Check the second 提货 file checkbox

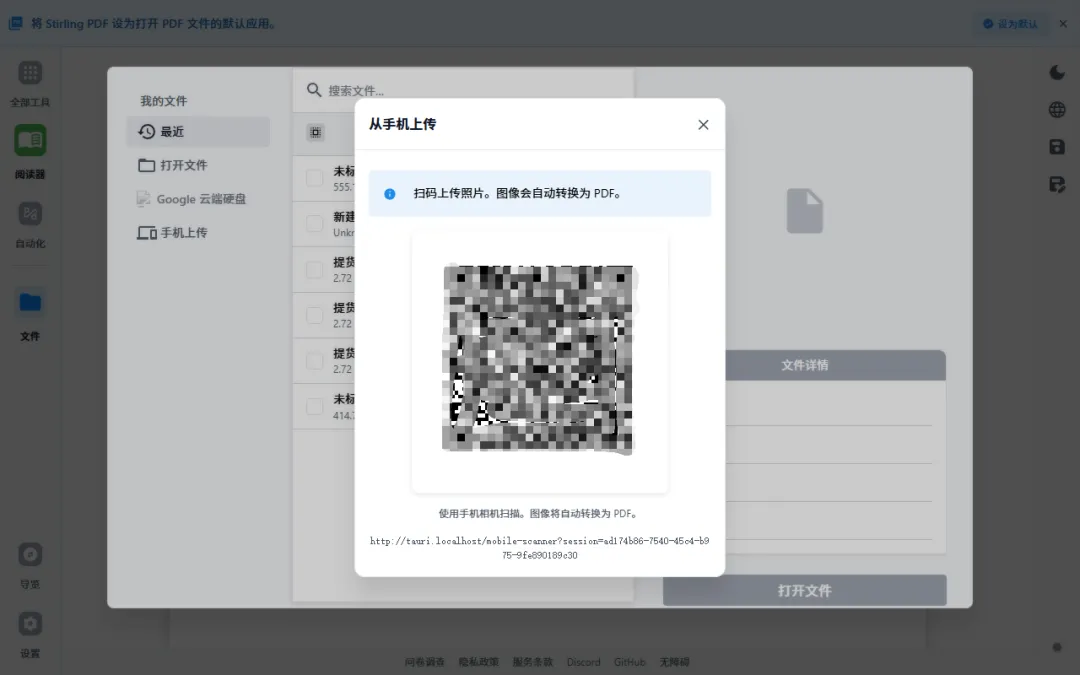pyautogui.click(x=315, y=315)
